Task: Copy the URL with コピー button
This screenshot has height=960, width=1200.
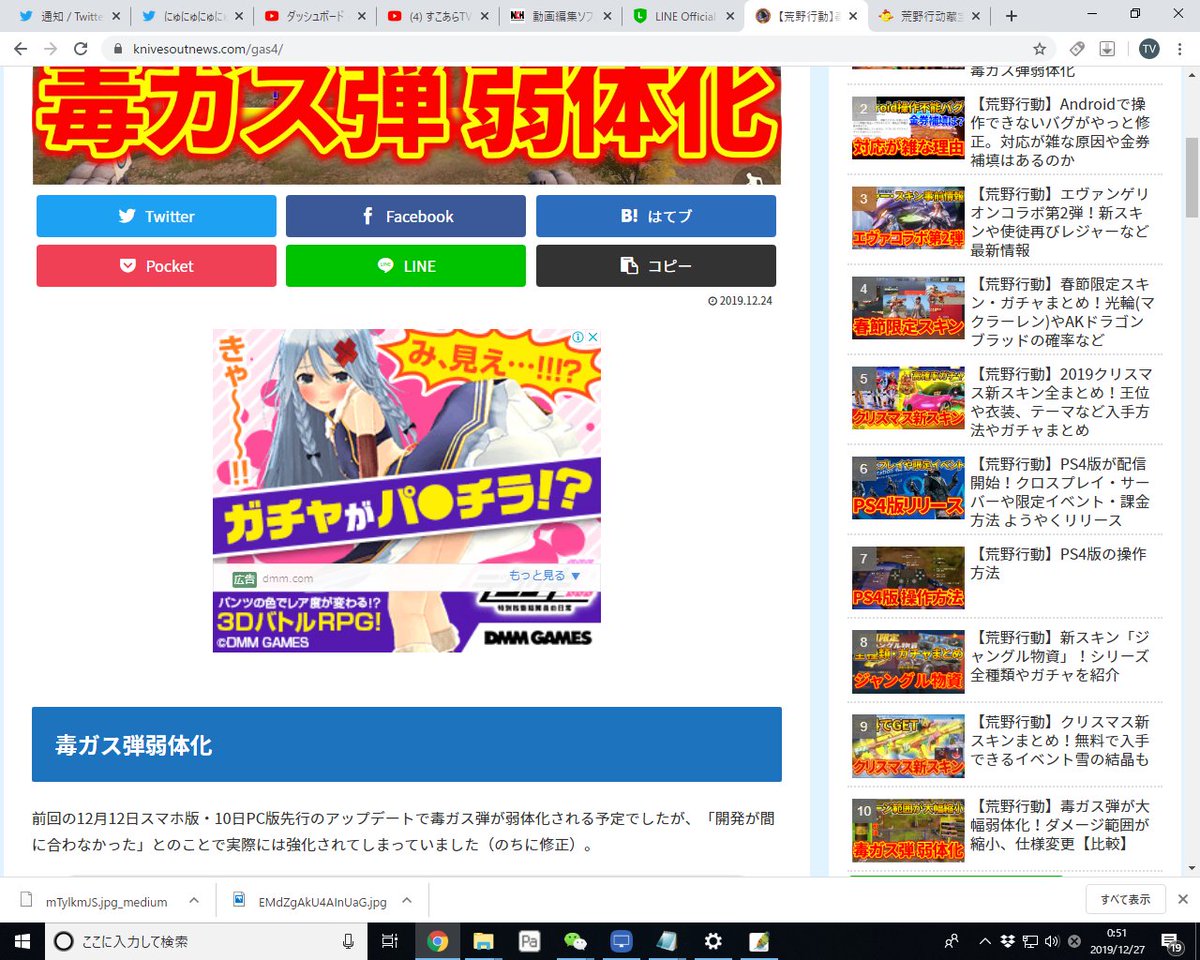Action: 656,266
